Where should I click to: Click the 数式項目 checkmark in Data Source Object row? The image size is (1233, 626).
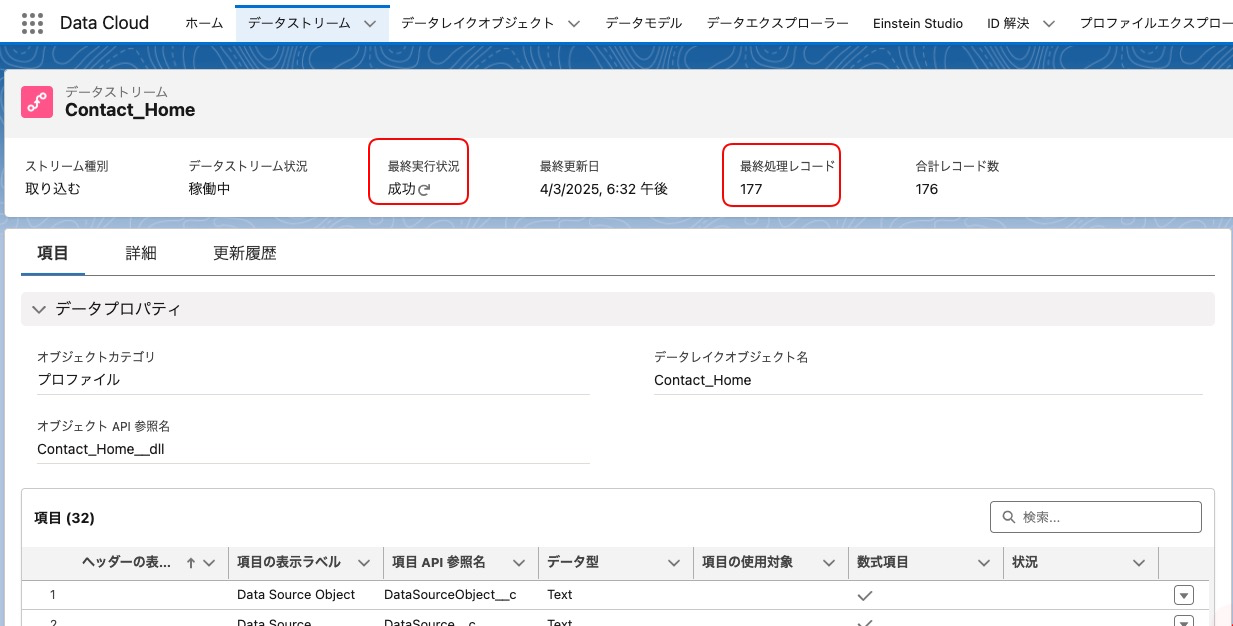point(866,595)
